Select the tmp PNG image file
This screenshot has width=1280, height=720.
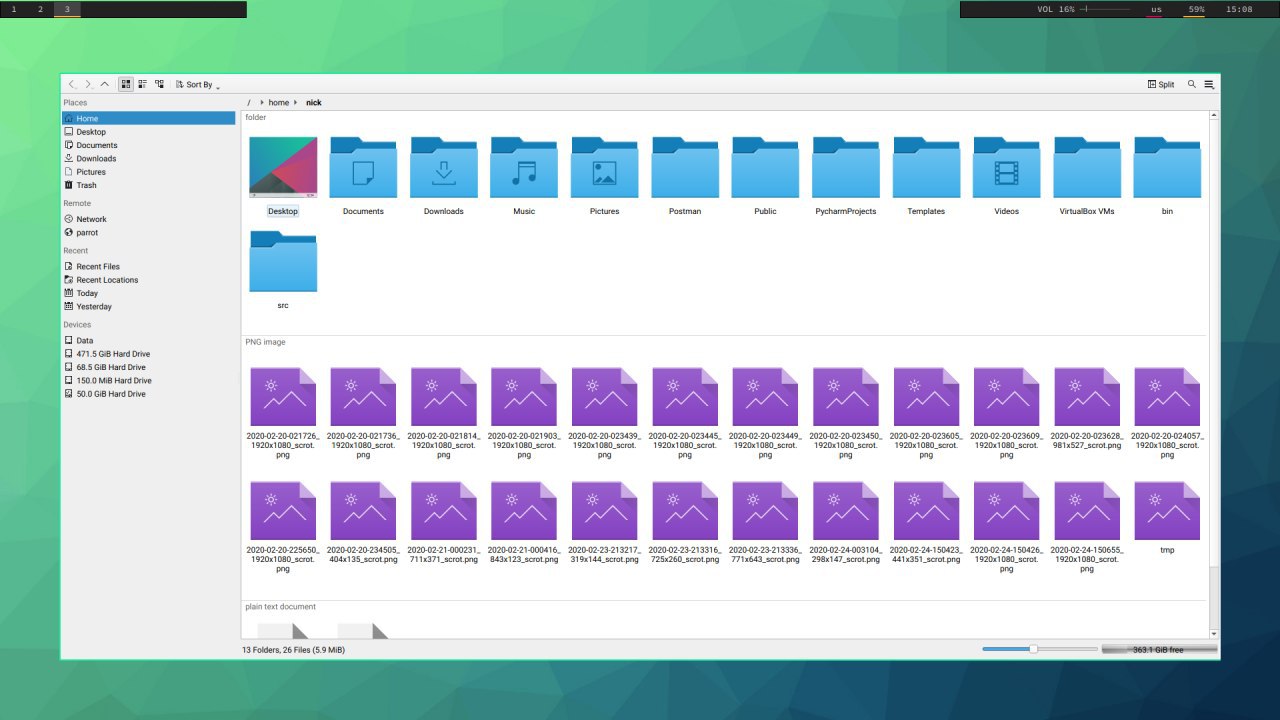[x=1167, y=511]
